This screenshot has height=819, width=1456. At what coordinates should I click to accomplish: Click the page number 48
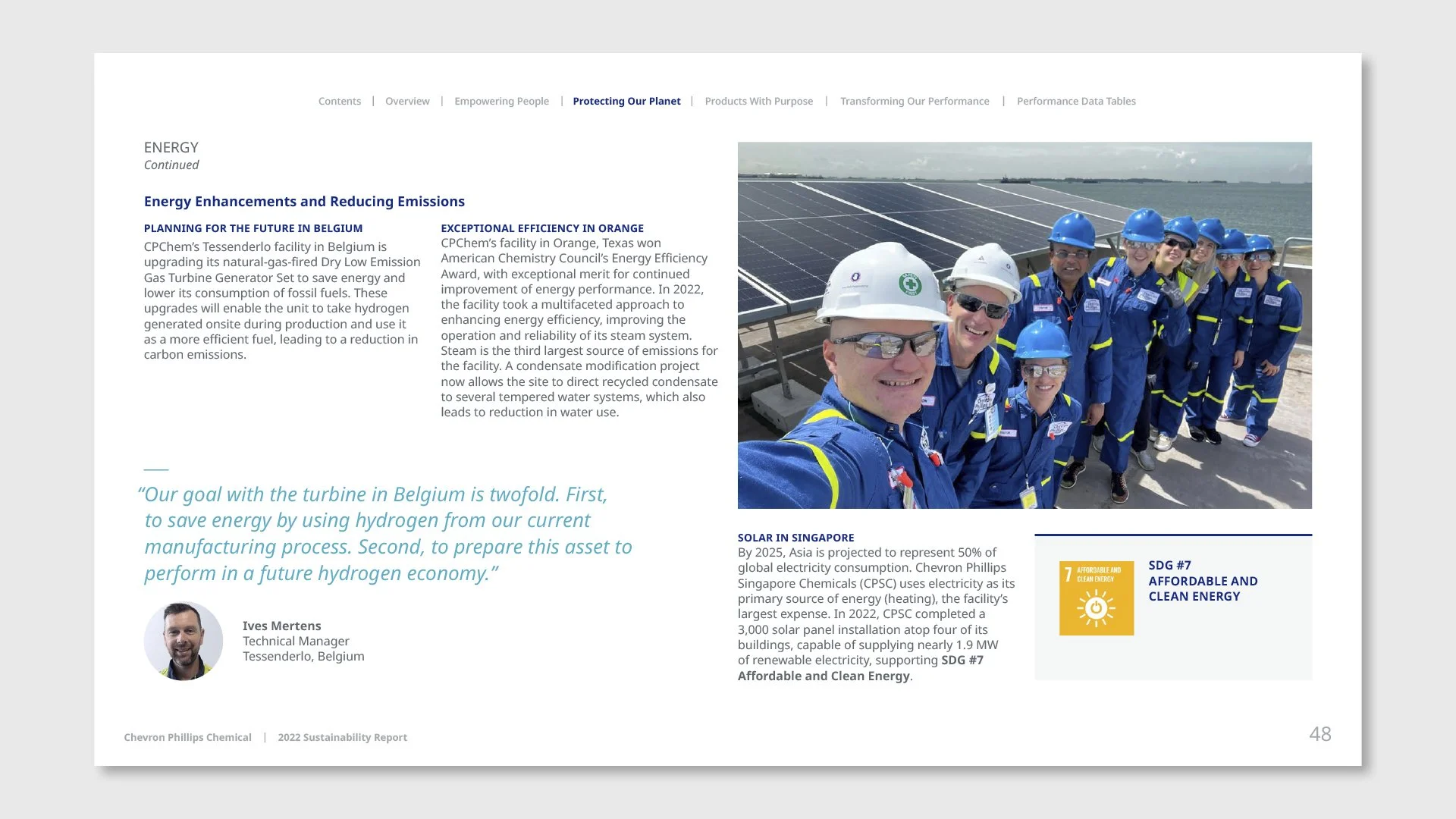[x=1319, y=734]
